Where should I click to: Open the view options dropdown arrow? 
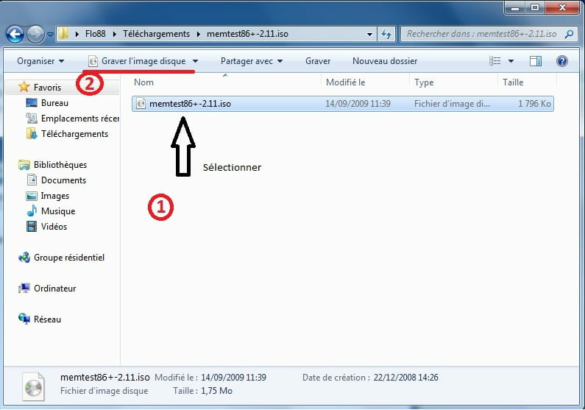(x=511, y=61)
